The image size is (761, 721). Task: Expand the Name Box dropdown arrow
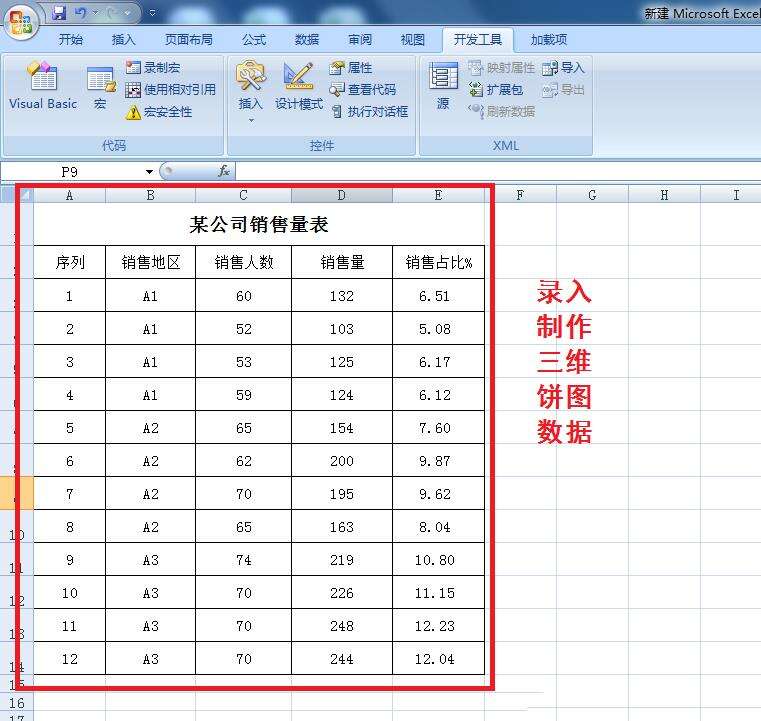[x=149, y=172]
